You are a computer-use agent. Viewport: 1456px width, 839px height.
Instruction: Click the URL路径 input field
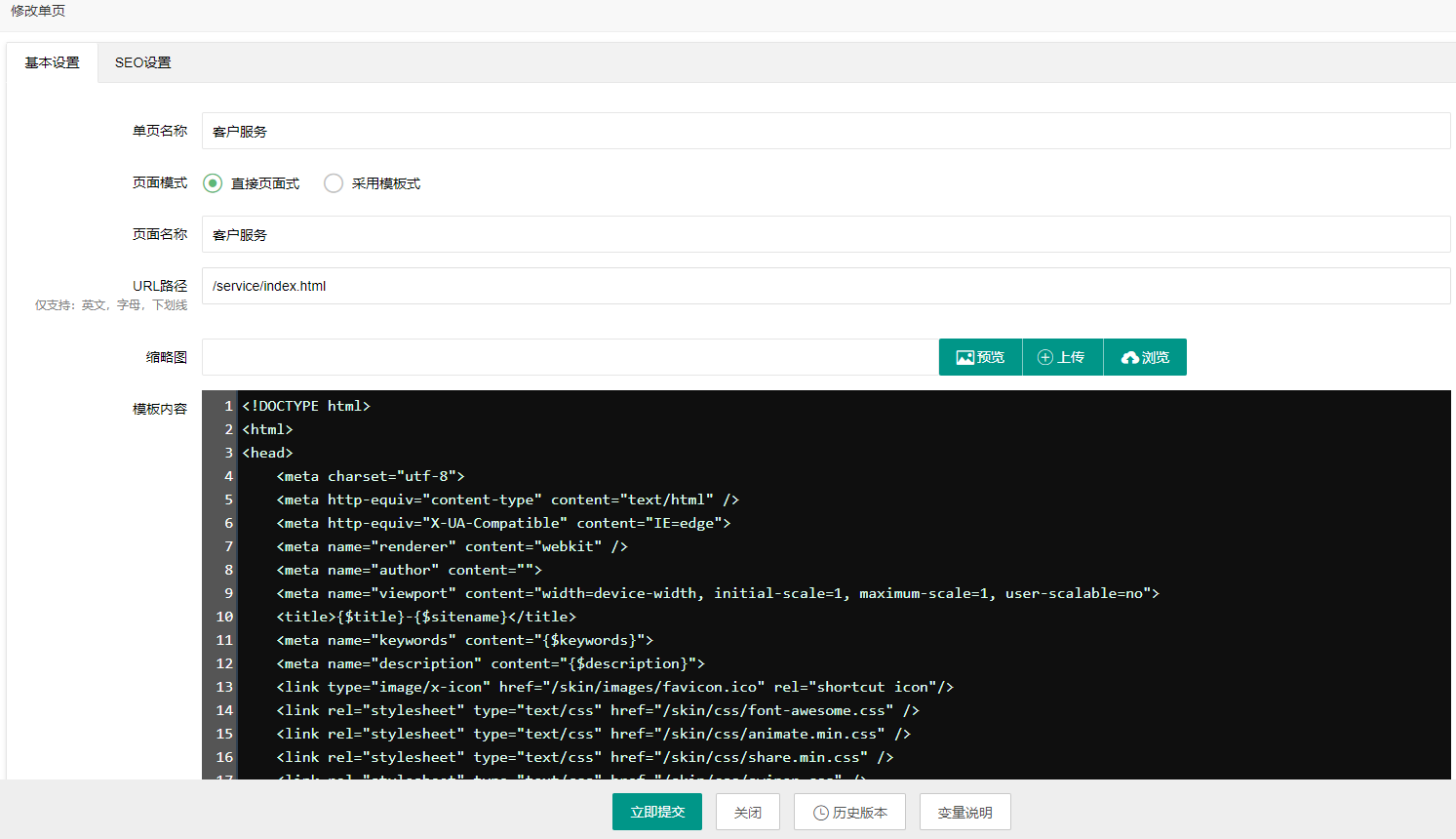coord(826,286)
